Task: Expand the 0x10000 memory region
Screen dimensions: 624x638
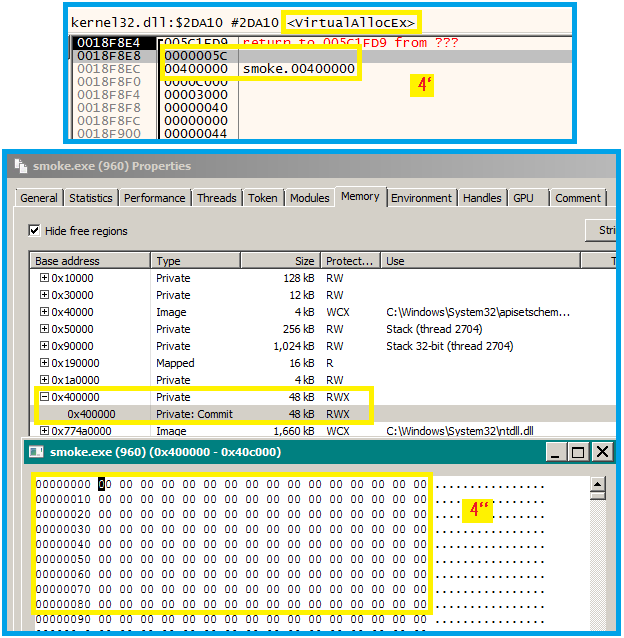Action: coord(44,278)
